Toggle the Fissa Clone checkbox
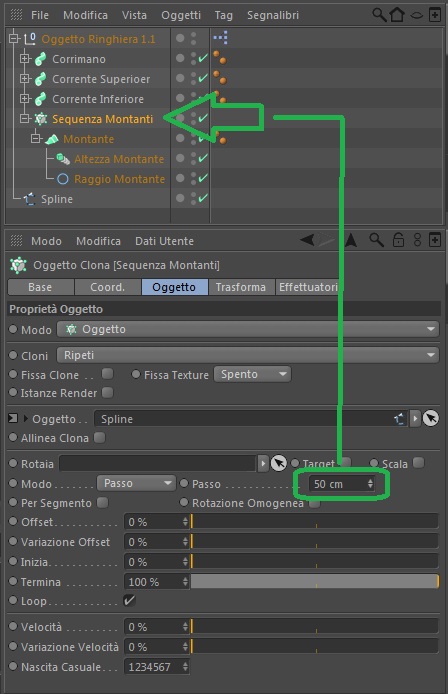The width and height of the screenshot is (448, 694). click(107, 374)
